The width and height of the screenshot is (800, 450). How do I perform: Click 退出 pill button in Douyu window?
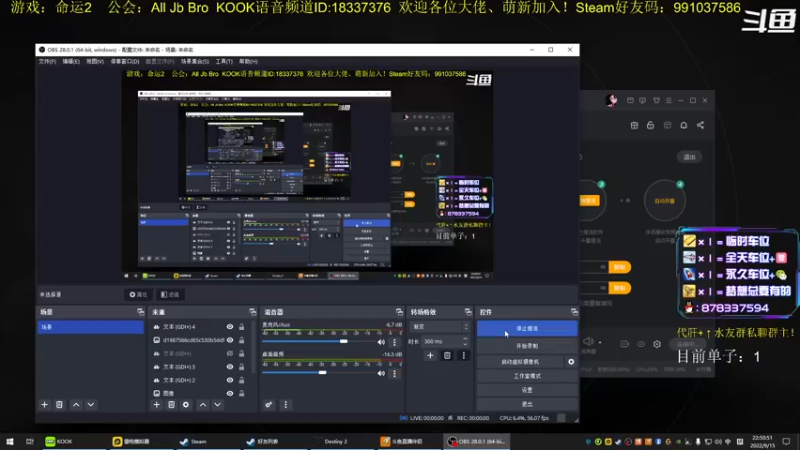tap(689, 157)
